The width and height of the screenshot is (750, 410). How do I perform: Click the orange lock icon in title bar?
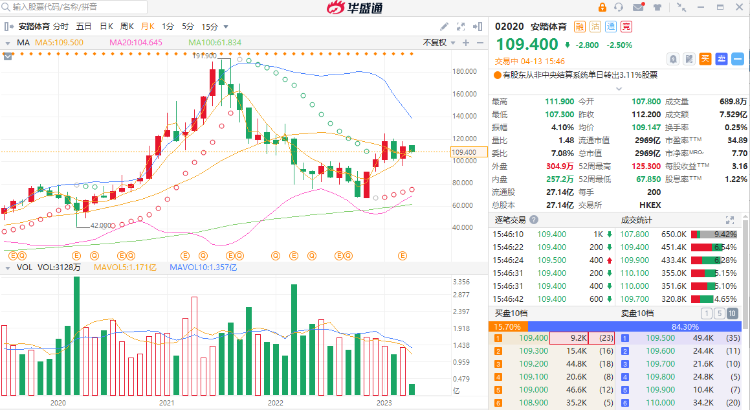pos(602,7)
